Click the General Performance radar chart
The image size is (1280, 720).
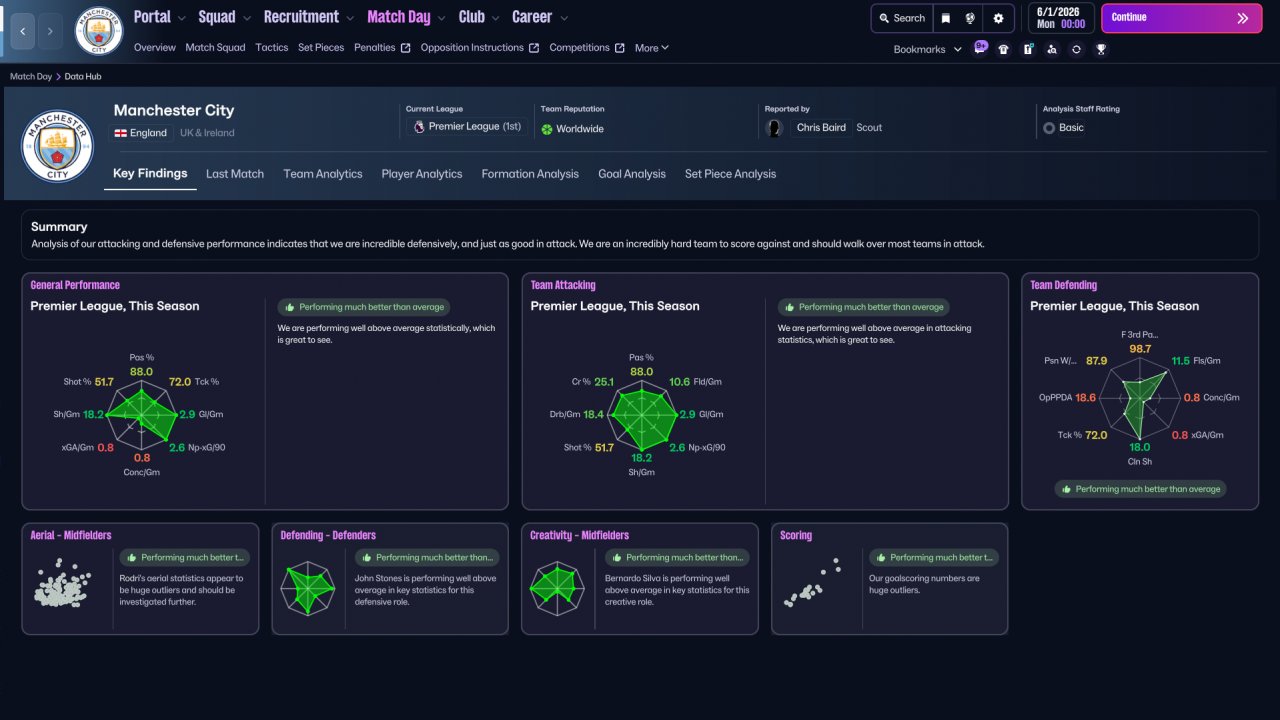[141, 414]
